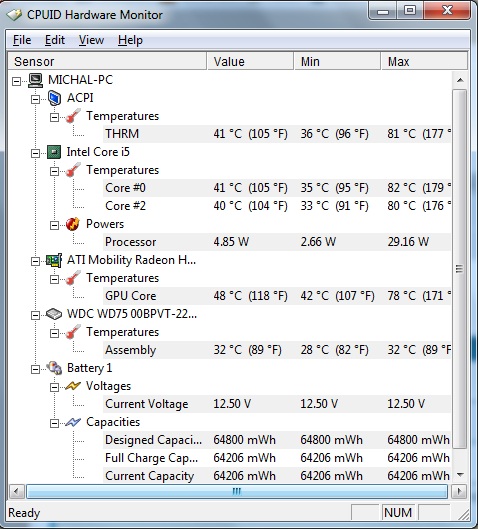Screen dimensions: 479x530
Task: Maximize the CPUID Hardware Monitor window
Action: pos(410,10)
